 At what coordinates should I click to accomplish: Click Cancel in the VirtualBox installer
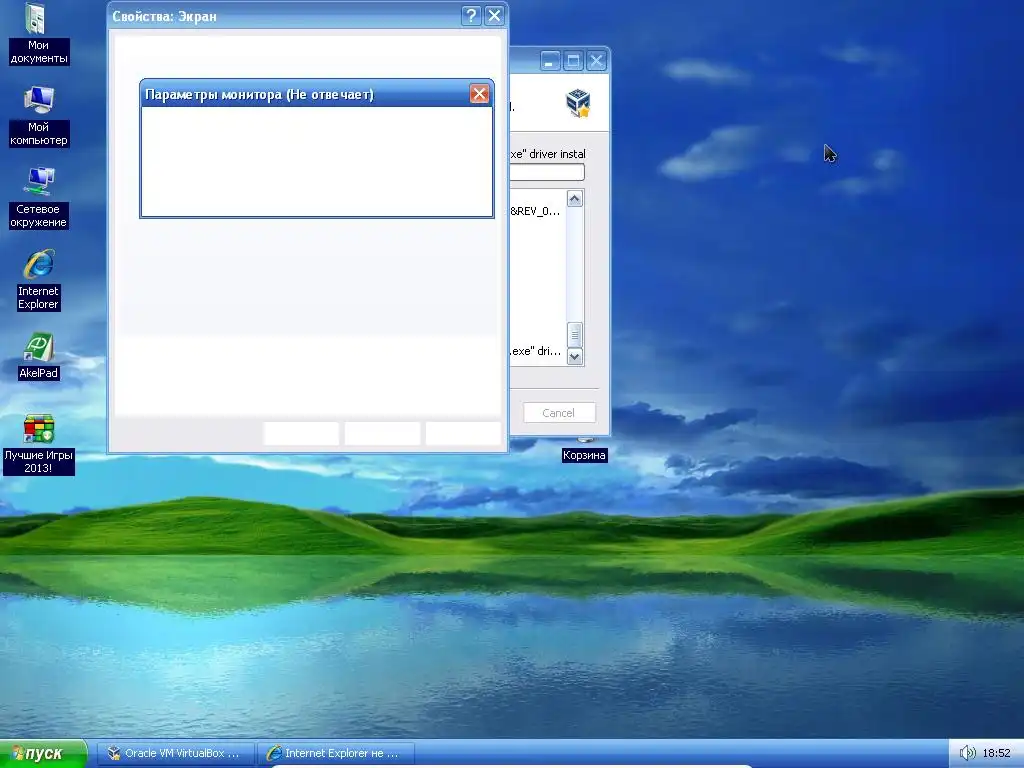(559, 413)
